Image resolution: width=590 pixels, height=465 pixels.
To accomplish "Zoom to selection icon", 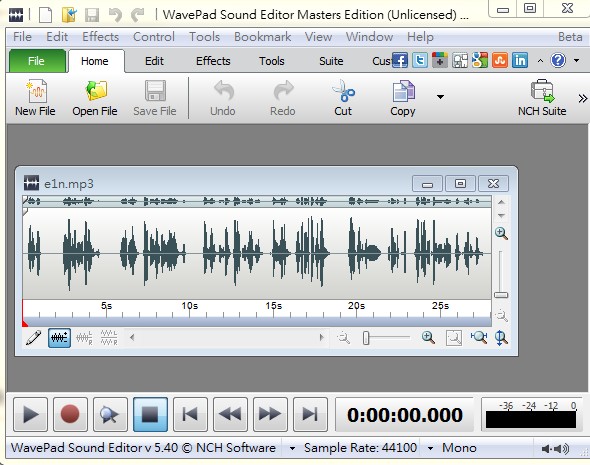I will tap(454, 338).
